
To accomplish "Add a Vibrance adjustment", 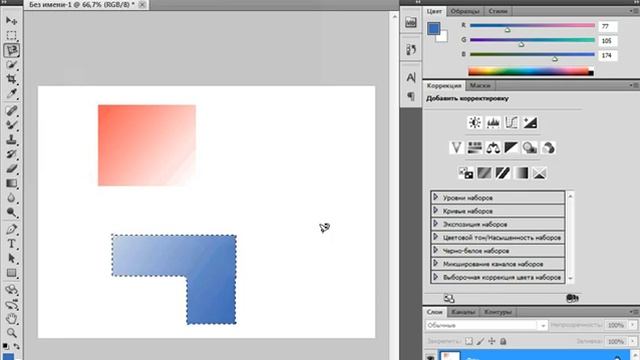I will (x=456, y=148).
